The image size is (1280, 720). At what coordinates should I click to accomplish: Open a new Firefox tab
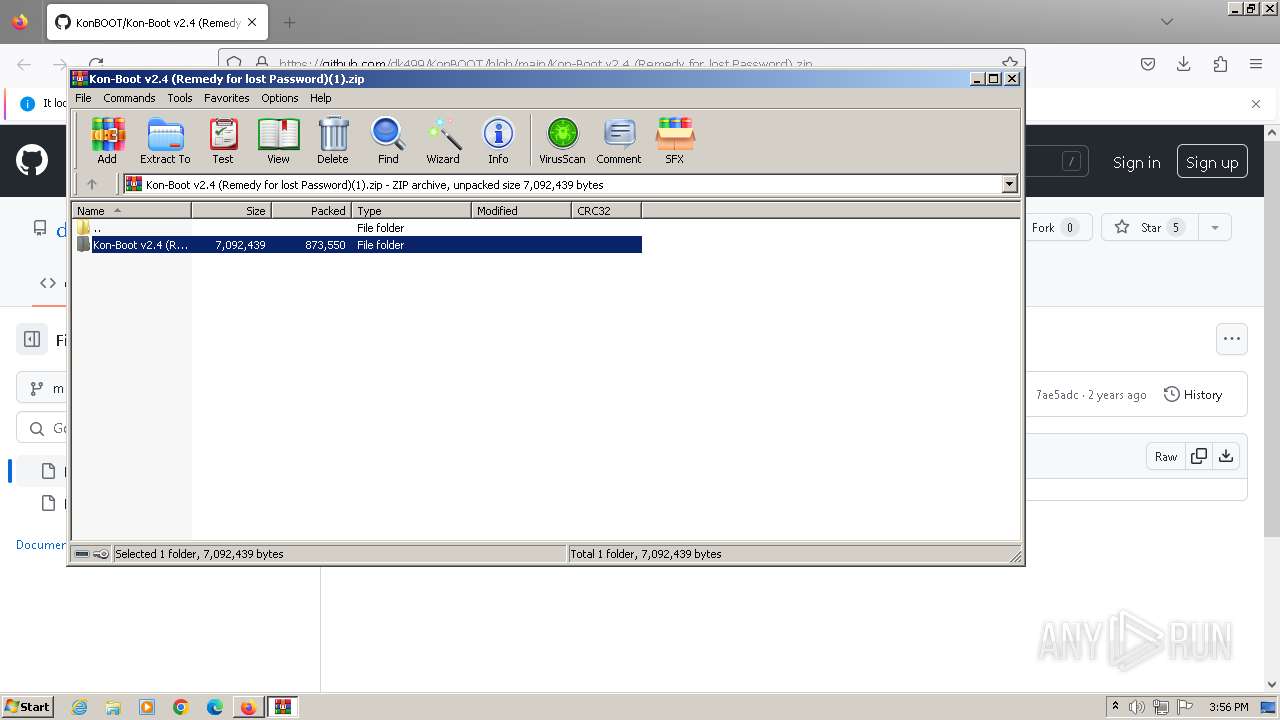289,22
